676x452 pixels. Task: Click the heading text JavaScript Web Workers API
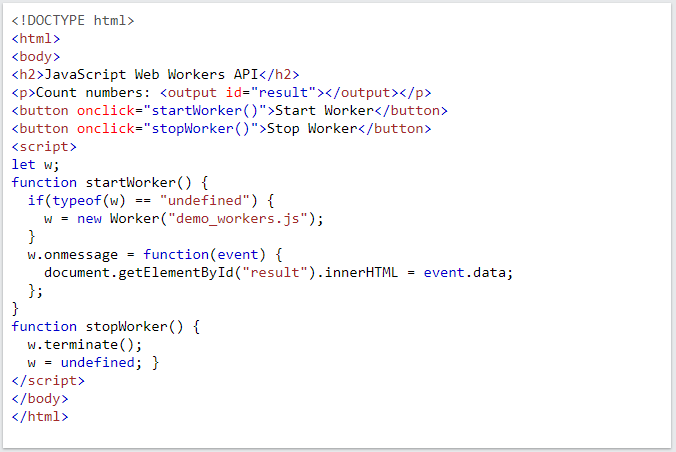coord(151,74)
